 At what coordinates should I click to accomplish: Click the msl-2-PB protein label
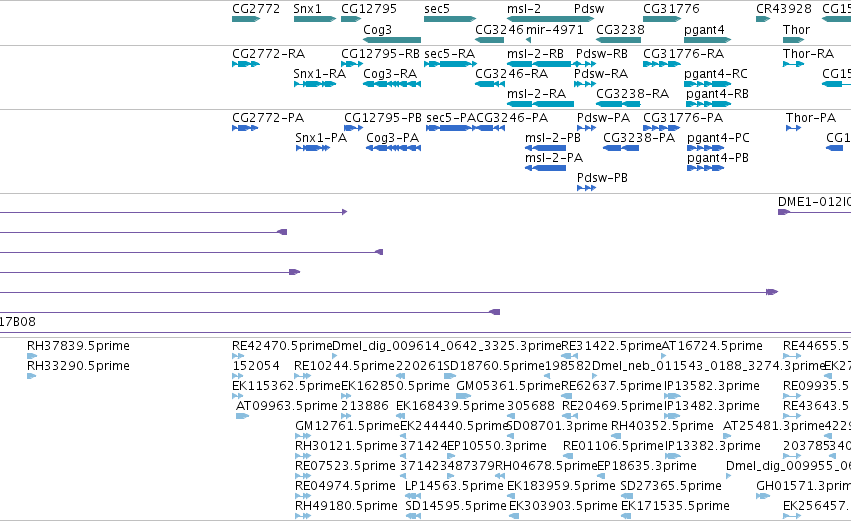(552, 138)
